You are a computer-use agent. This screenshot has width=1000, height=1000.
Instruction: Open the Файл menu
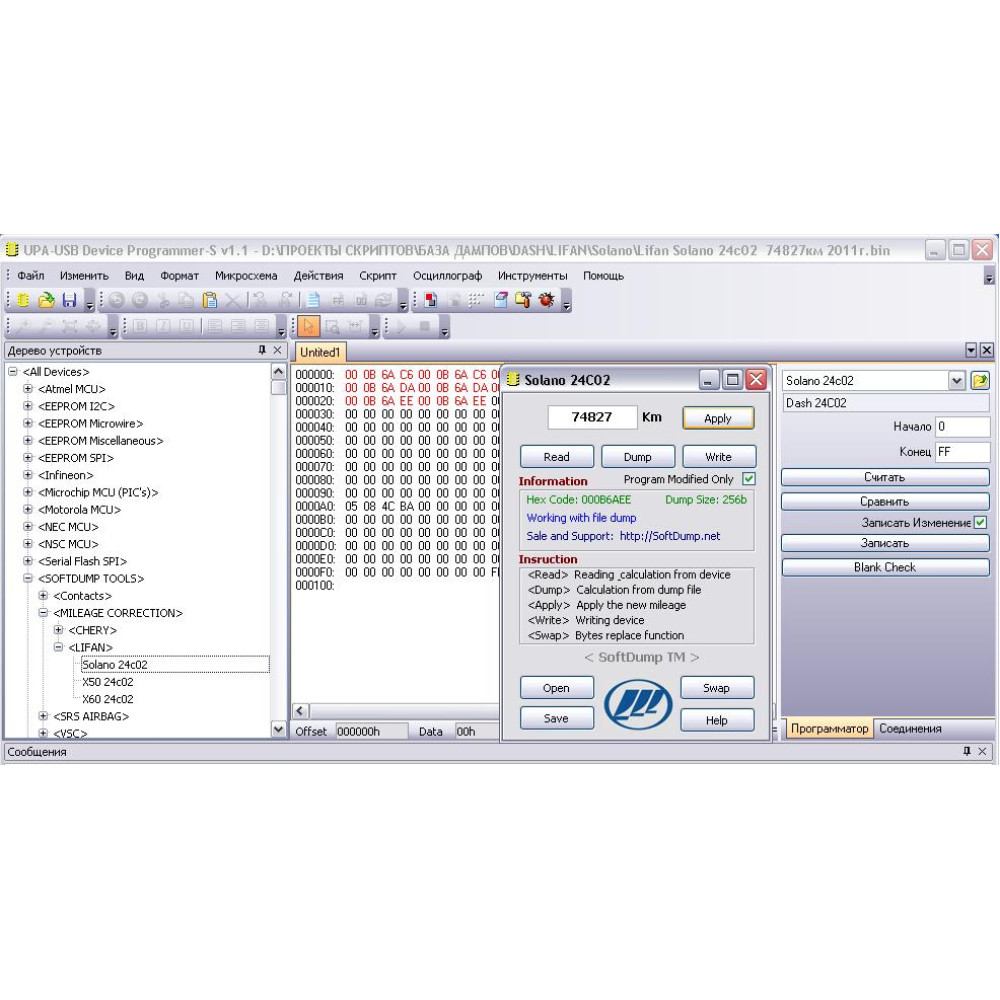tap(31, 276)
